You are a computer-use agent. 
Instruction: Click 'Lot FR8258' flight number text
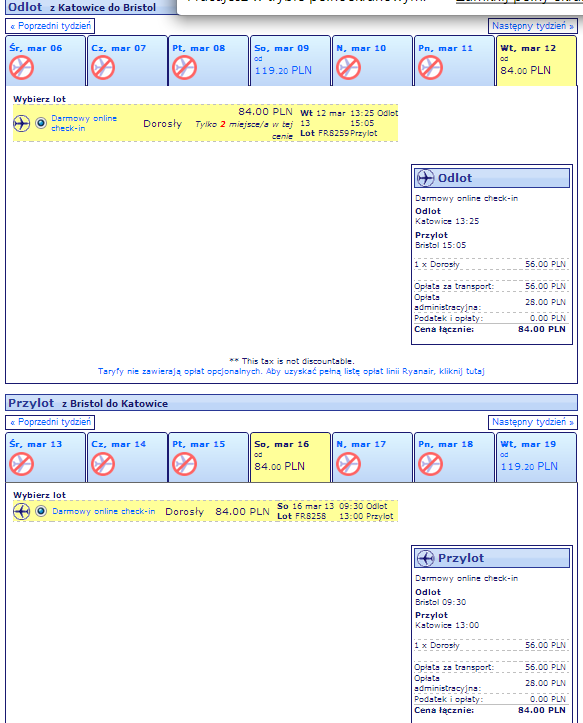click(x=301, y=516)
